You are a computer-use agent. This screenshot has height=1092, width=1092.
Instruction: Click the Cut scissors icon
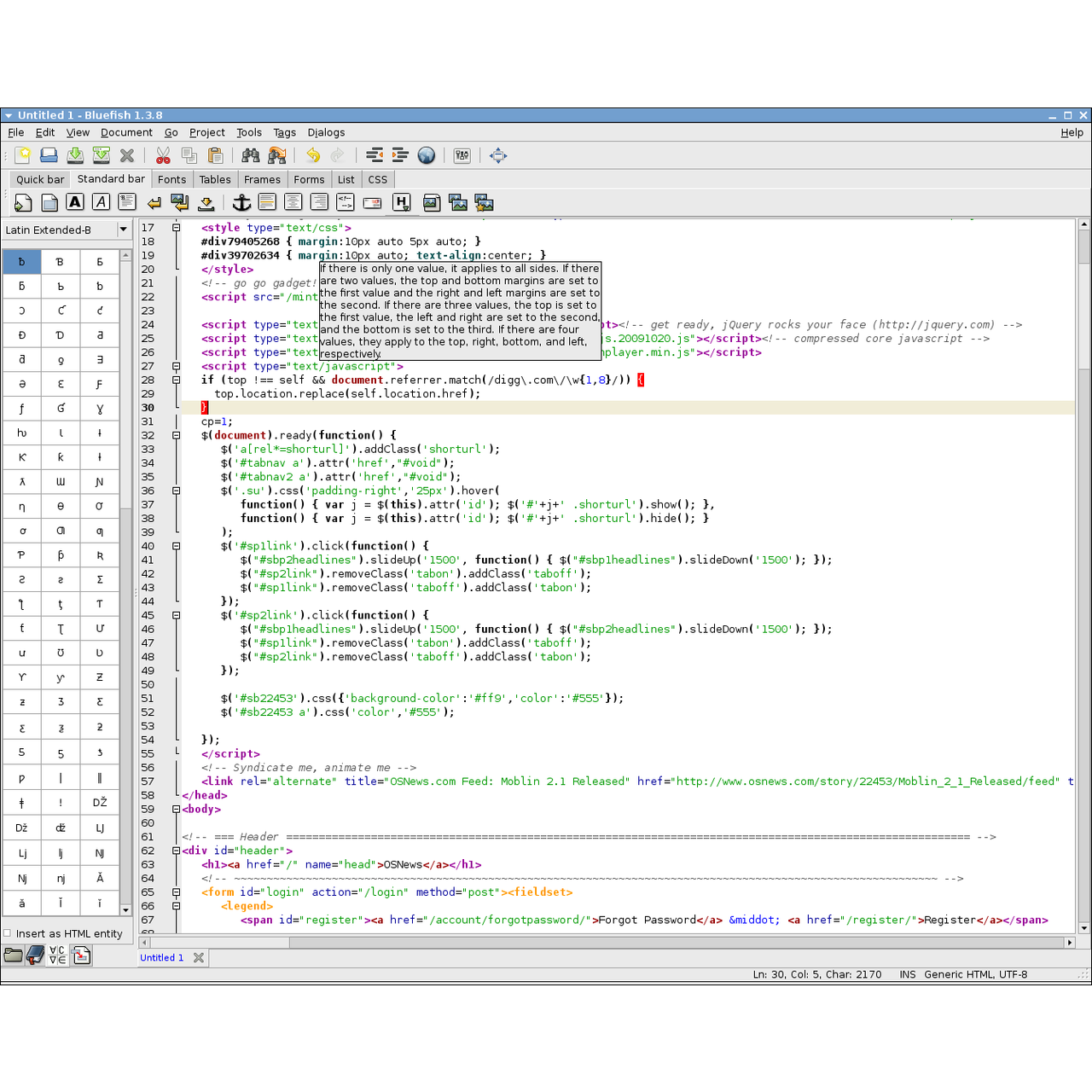point(163,155)
